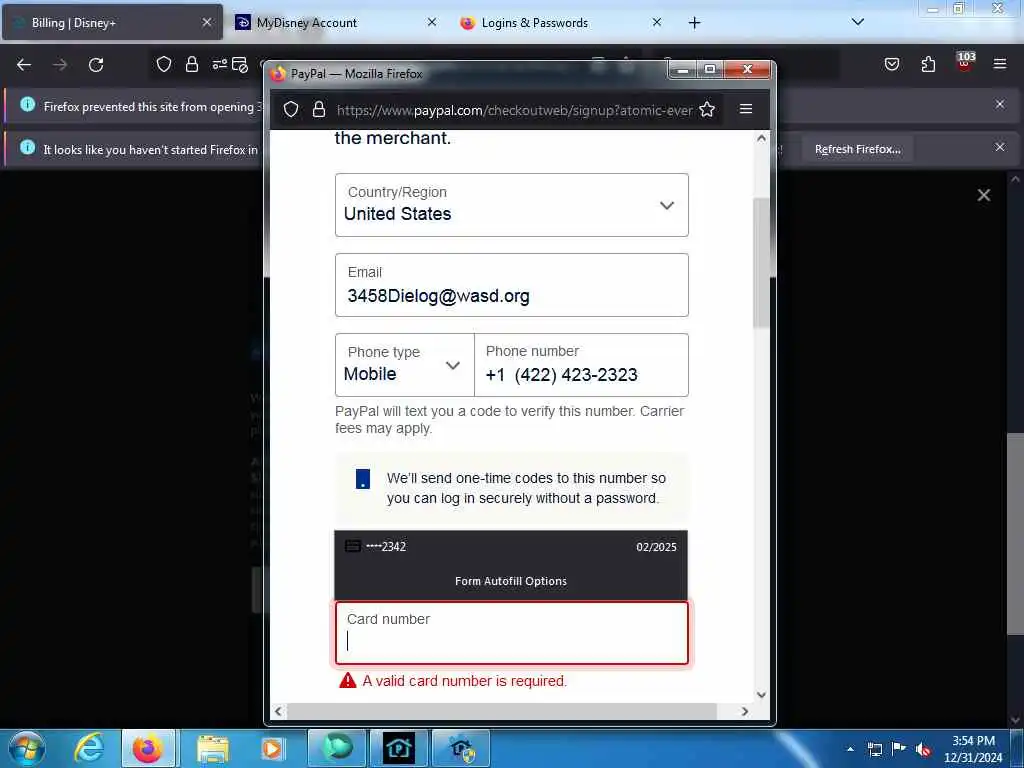Click the PayPal popup vertical scrollbar thumb
Screen dimensions: 1024x768
click(x=761, y=263)
